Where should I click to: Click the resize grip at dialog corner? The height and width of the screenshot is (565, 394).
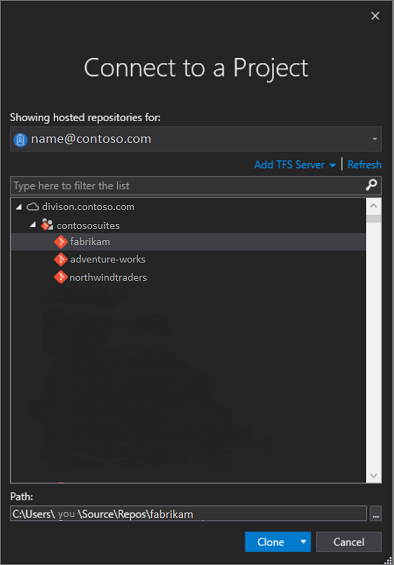tap(388, 560)
